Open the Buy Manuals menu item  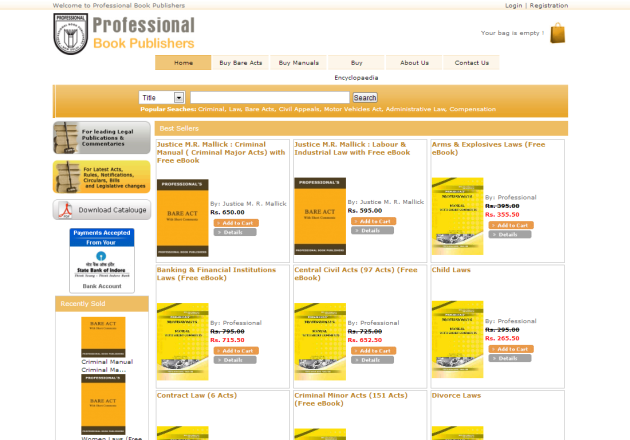[298, 63]
